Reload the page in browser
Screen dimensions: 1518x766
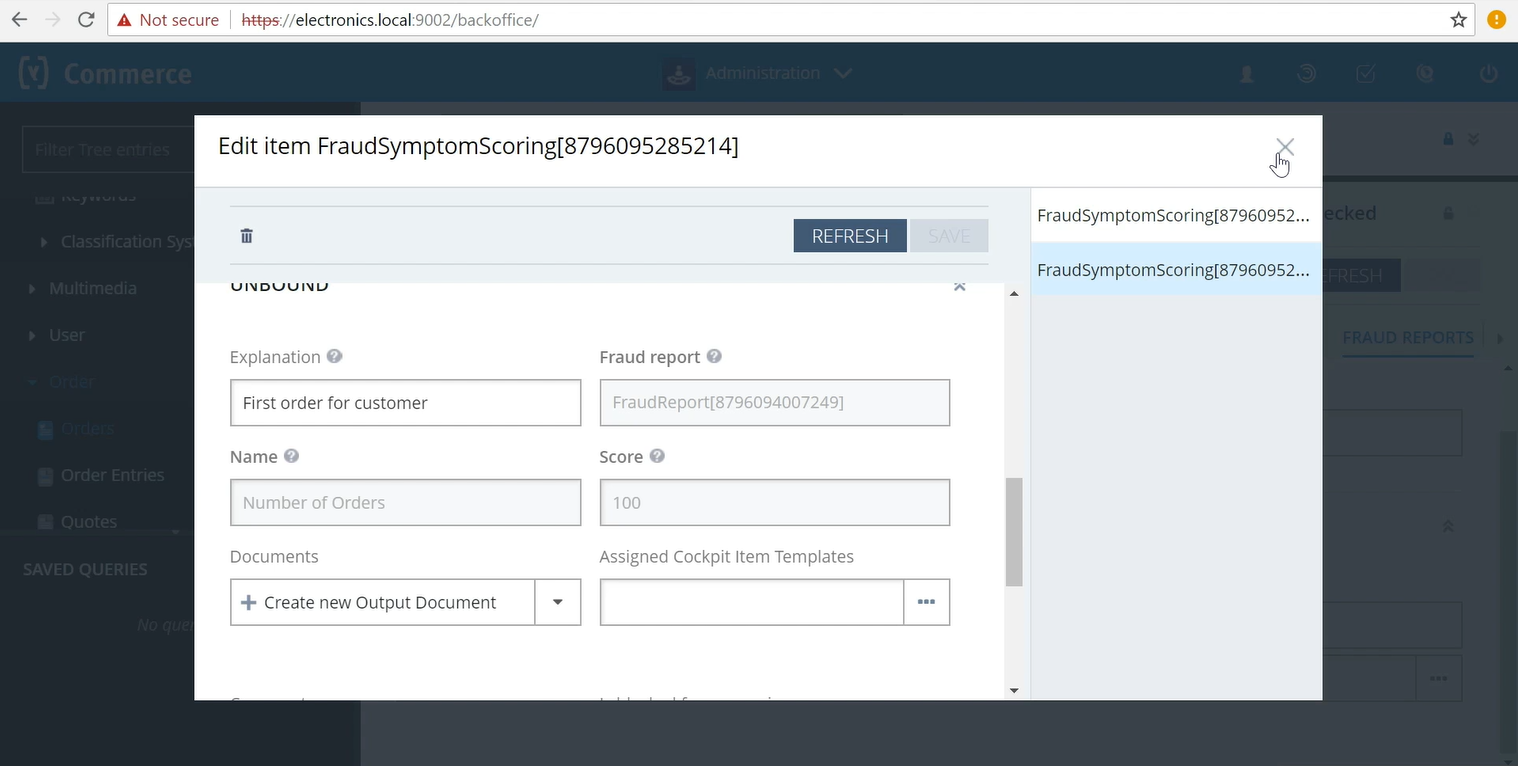pyautogui.click(x=86, y=20)
